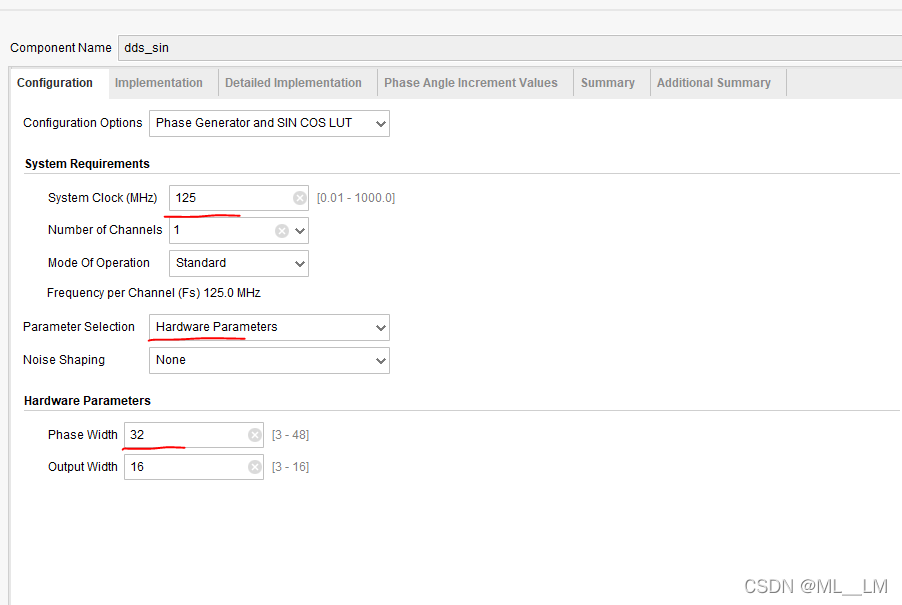902x605 pixels.
Task: Click the Phase Width label
Action: pyautogui.click(x=83, y=435)
